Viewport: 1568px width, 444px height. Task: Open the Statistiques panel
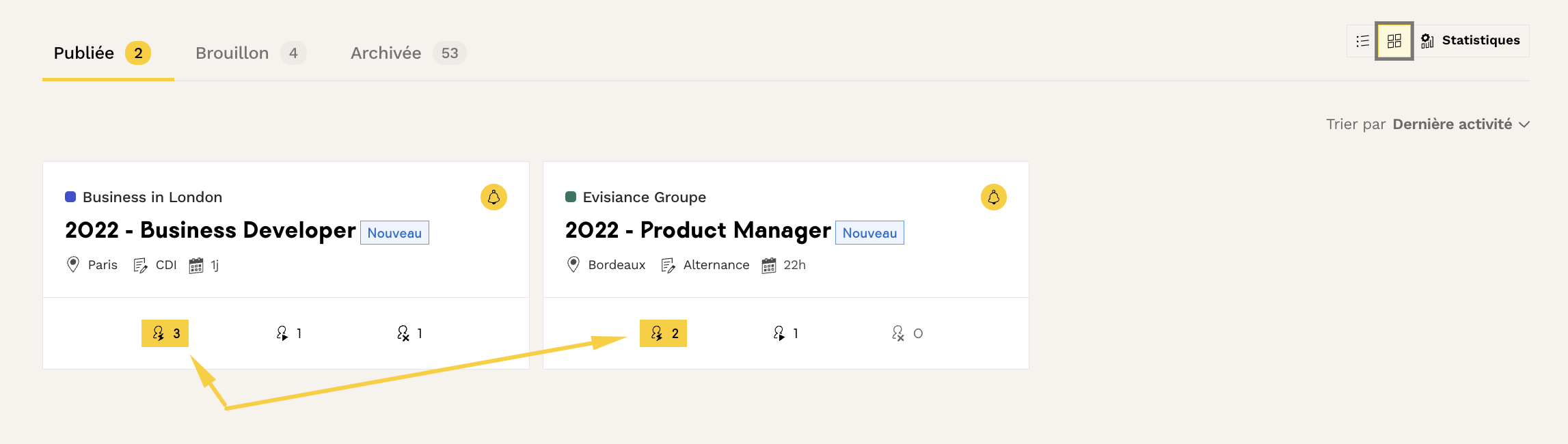point(1471,41)
